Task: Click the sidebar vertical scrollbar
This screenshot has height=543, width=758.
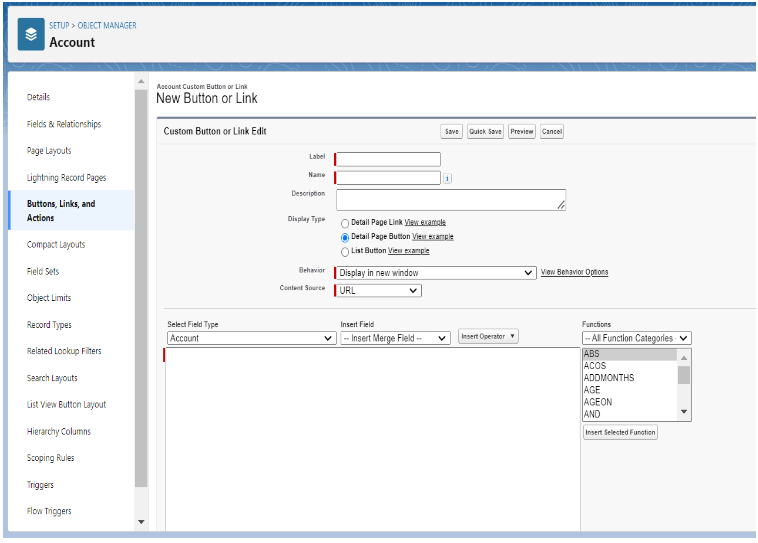Action: coord(141,288)
